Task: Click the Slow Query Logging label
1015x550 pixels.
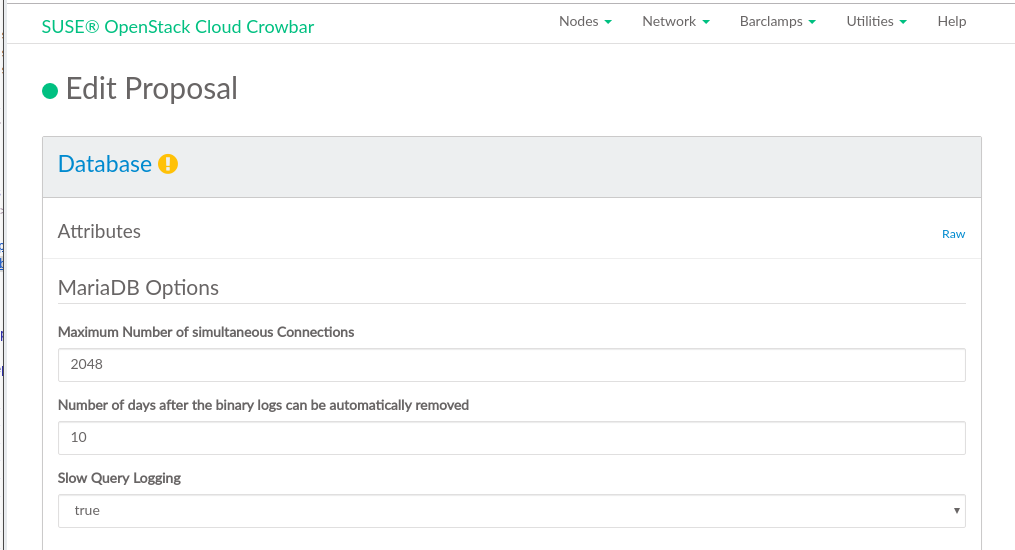Action: pos(119,478)
